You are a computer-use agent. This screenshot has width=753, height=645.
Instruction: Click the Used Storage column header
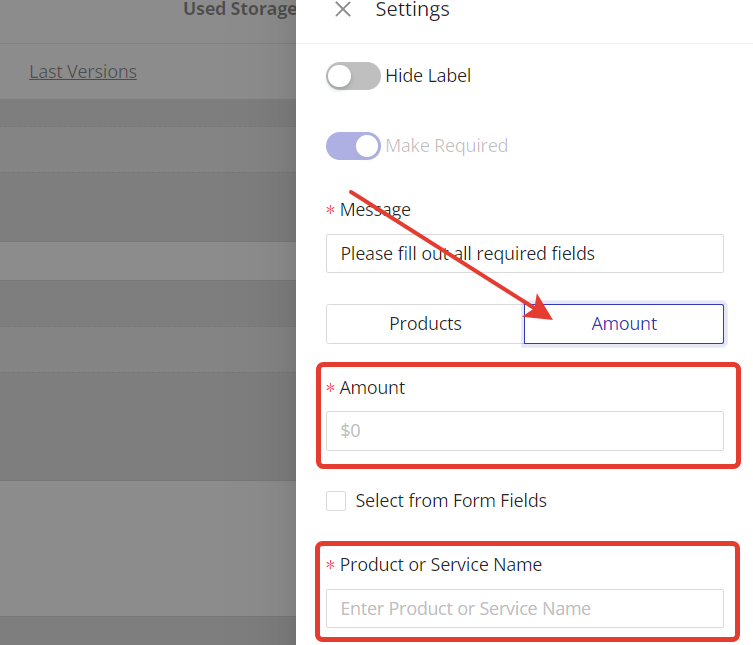click(239, 10)
